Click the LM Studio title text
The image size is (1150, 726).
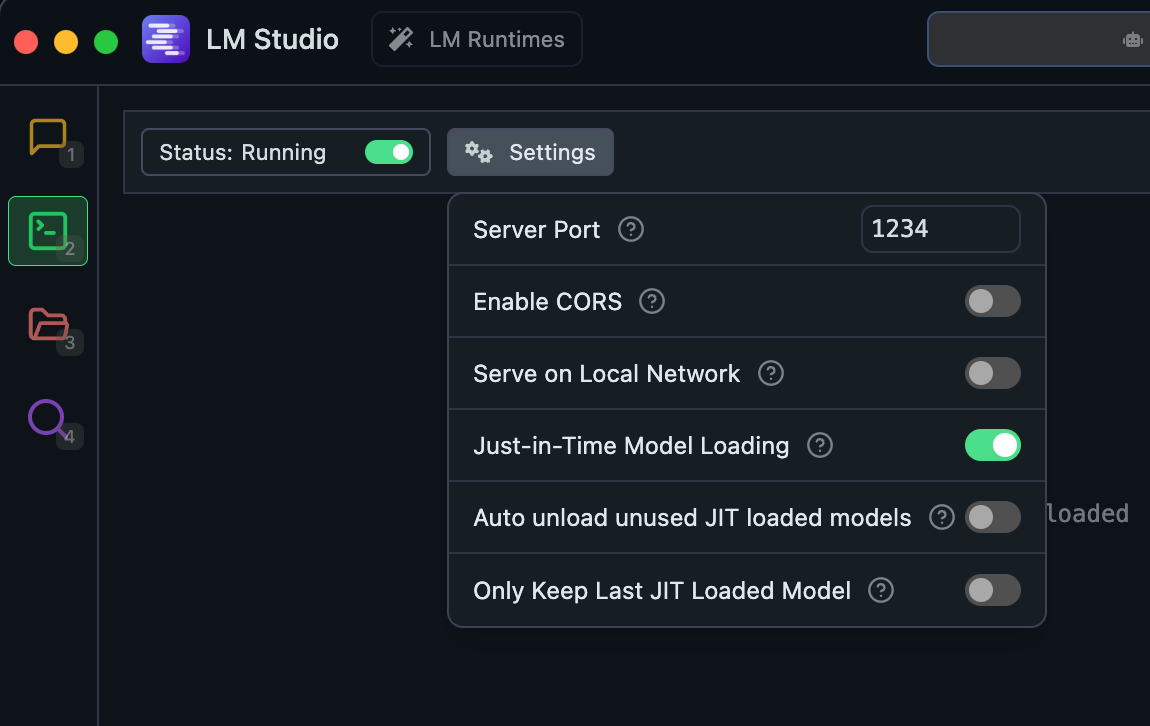[x=272, y=39]
